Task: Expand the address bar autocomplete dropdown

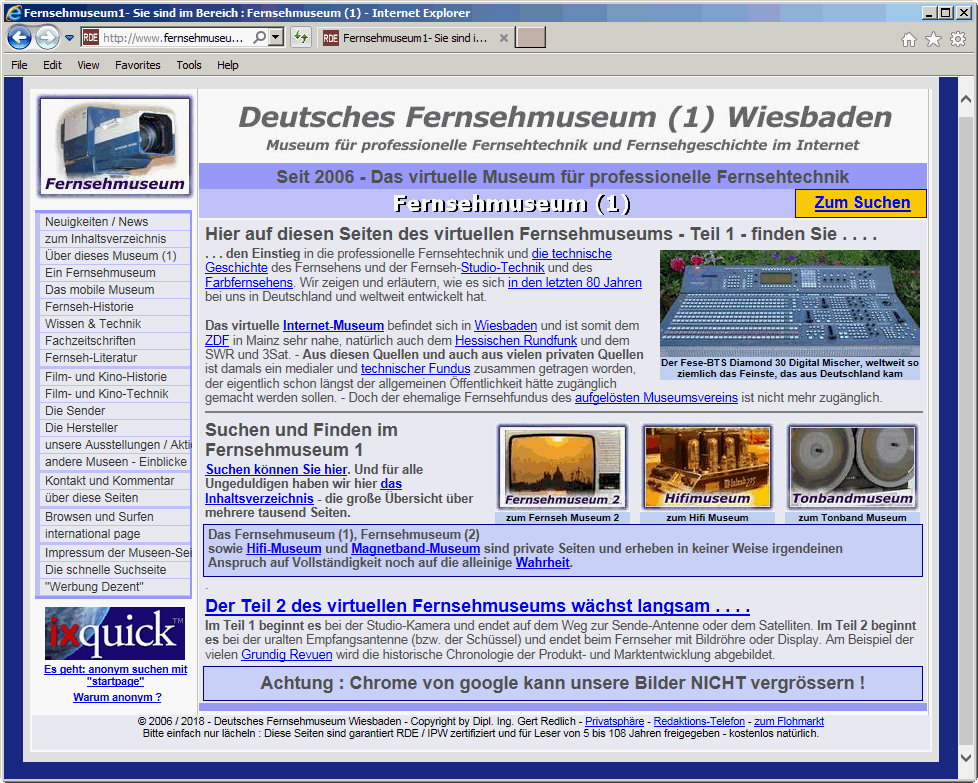Action: pyautogui.click(x=276, y=37)
